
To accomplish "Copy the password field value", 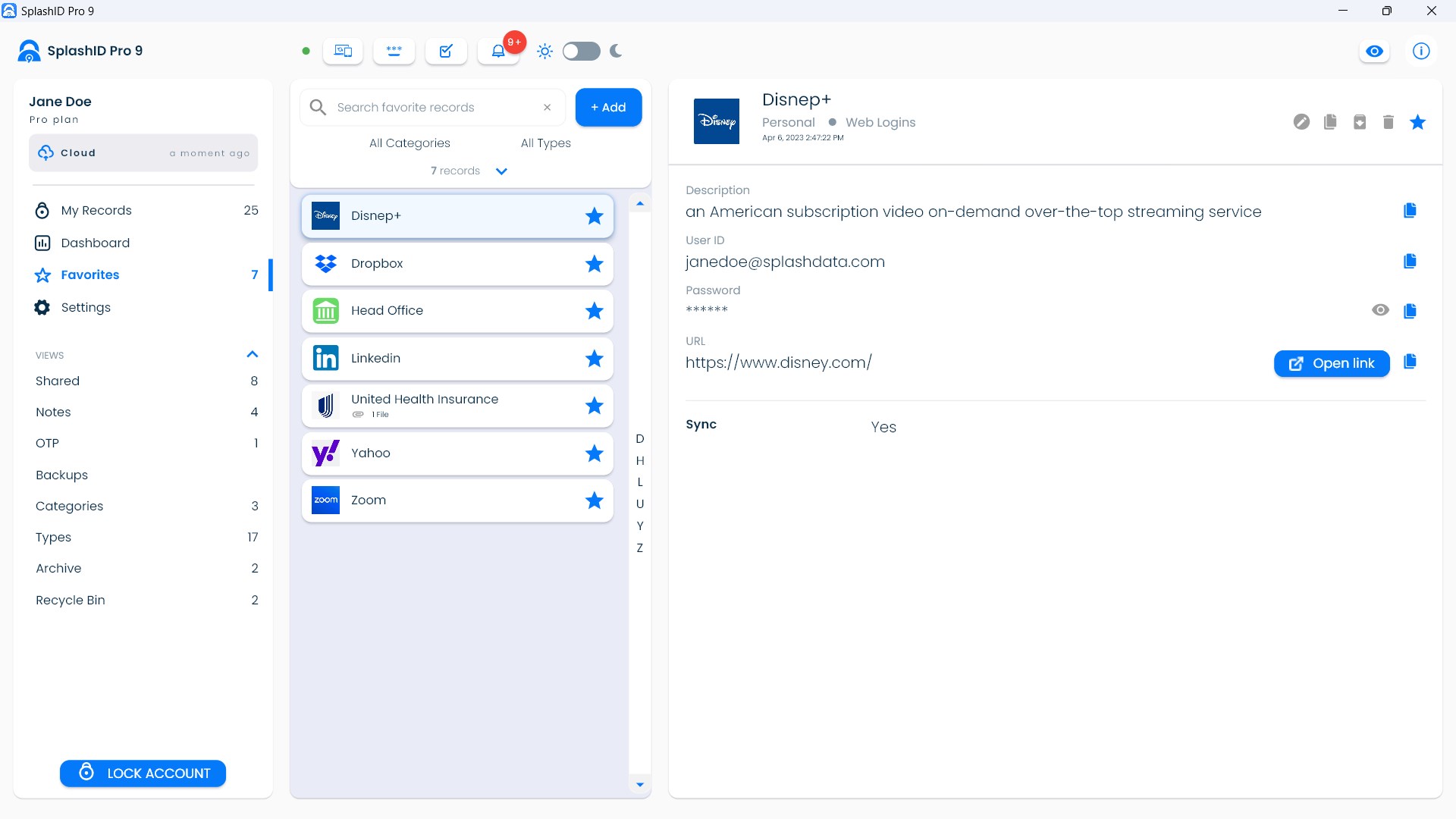I will [1410, 311].
